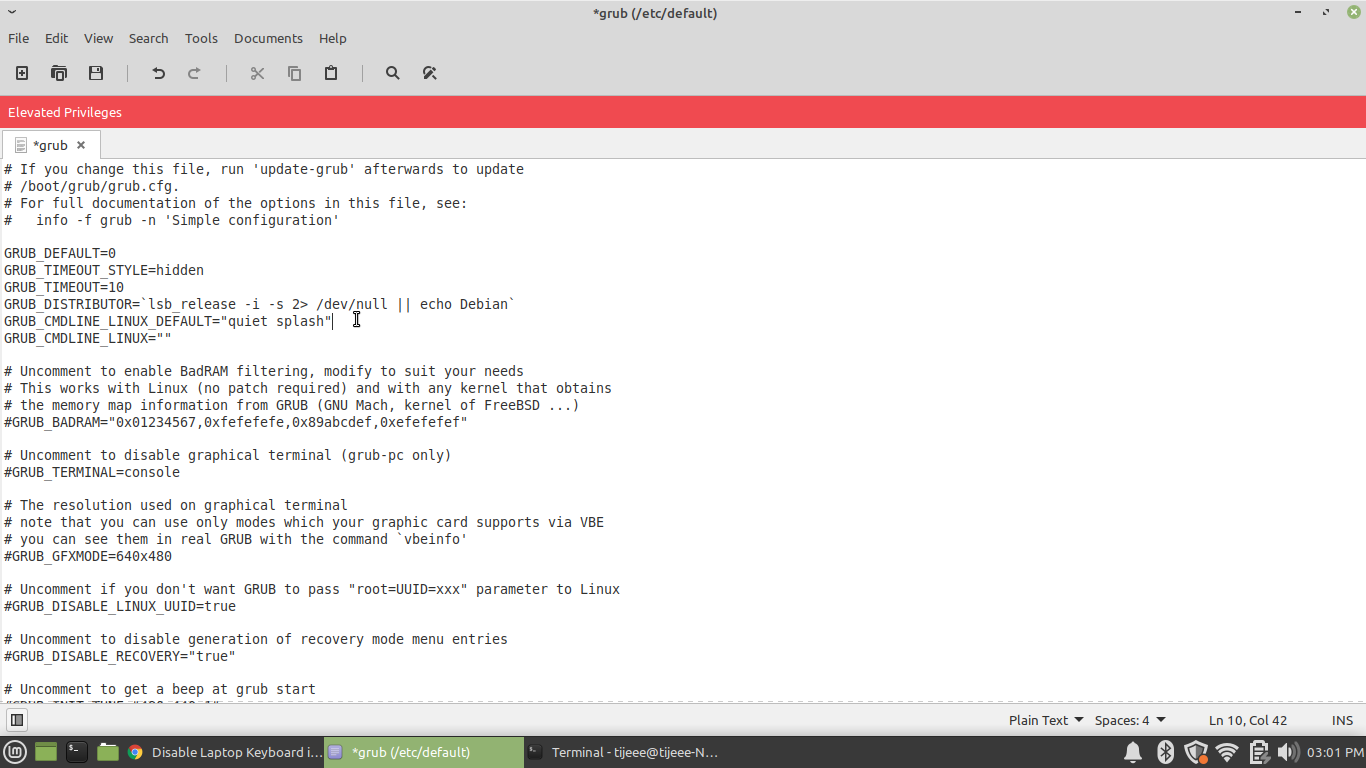
Task: Open Find and Replace
Action: (430, 72)
